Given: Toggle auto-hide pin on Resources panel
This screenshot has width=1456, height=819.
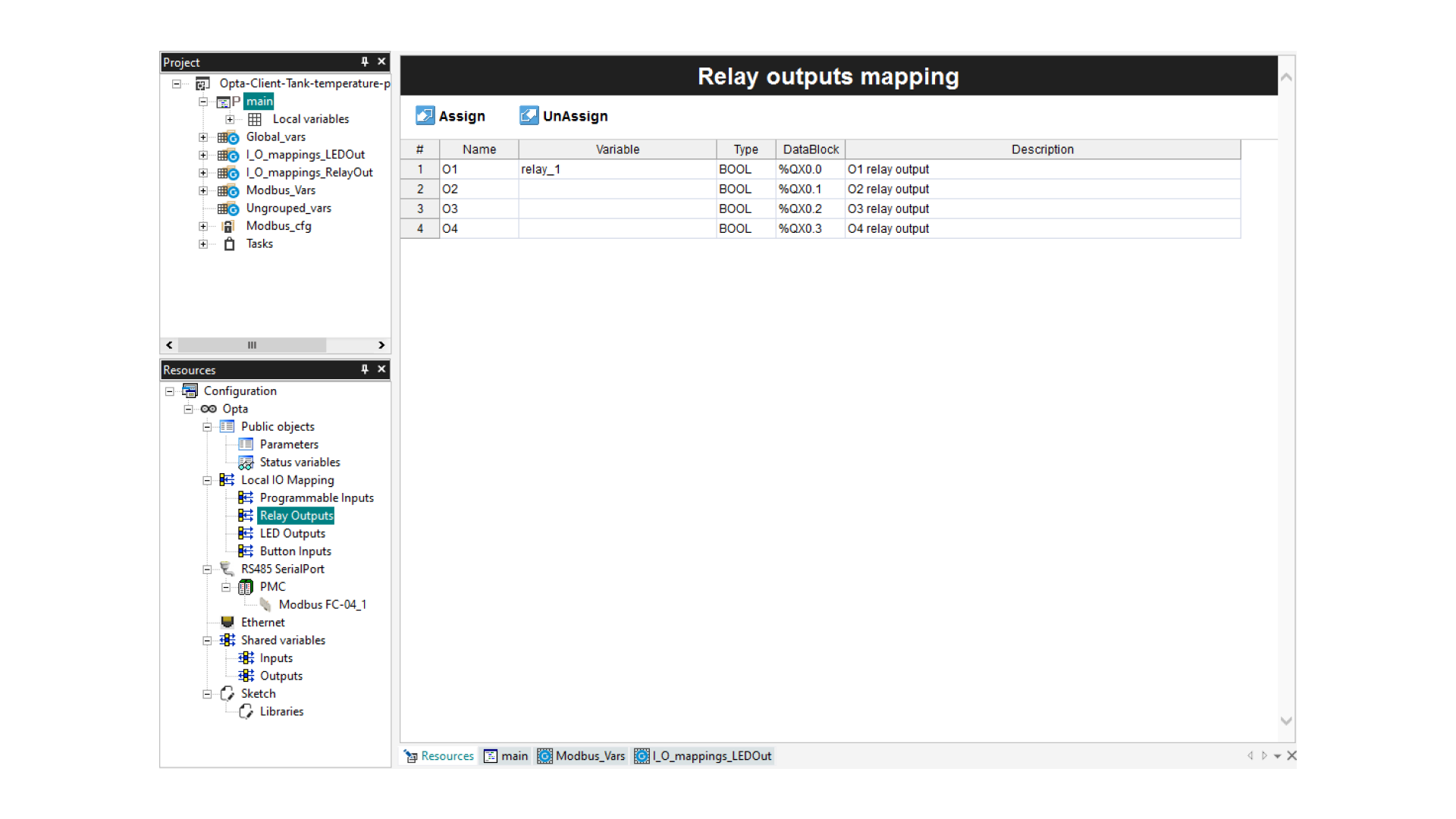Looking at the screenshot, I should (364, 369).
